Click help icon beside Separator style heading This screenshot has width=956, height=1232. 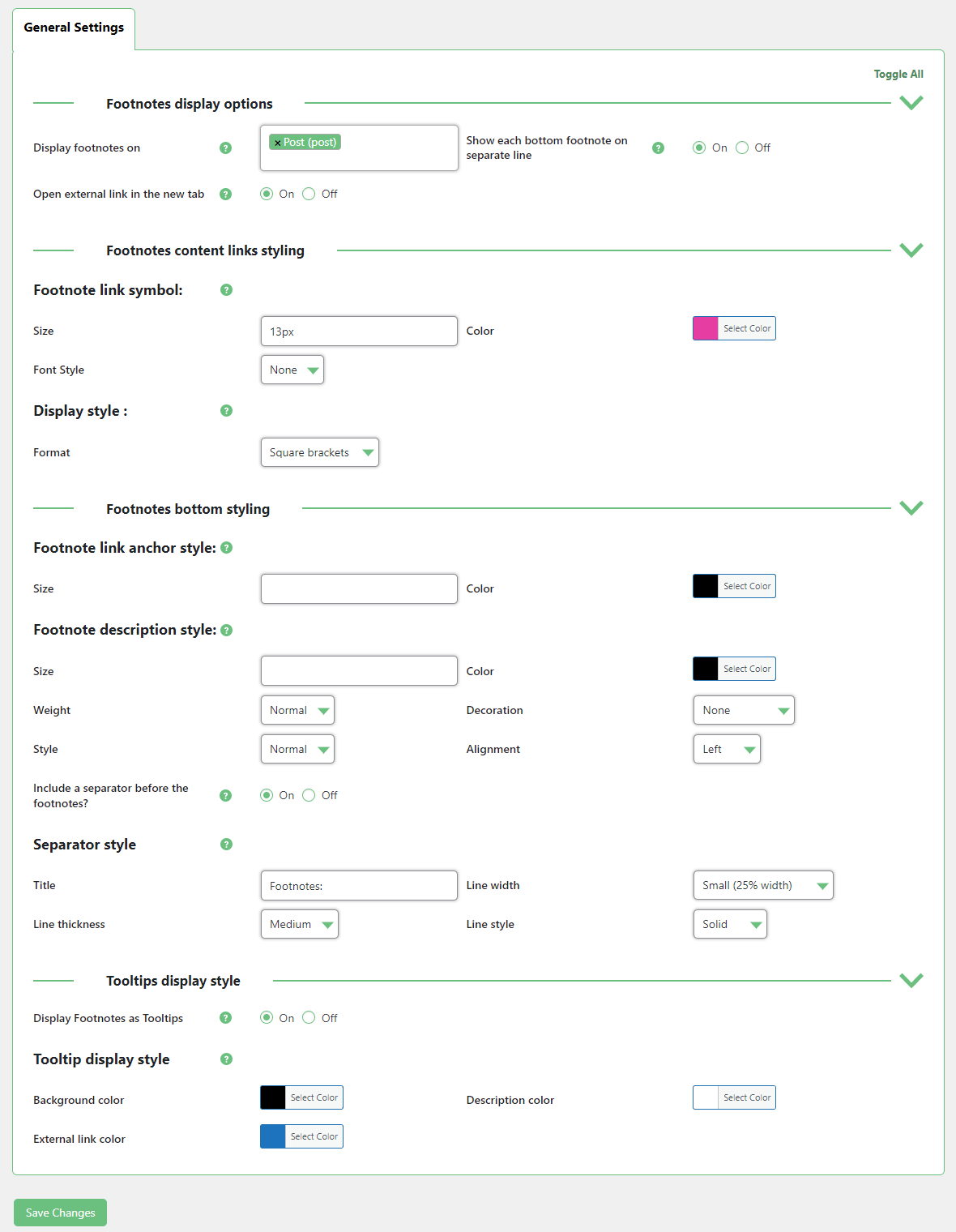pyautogui.click(x=227, y=845)
